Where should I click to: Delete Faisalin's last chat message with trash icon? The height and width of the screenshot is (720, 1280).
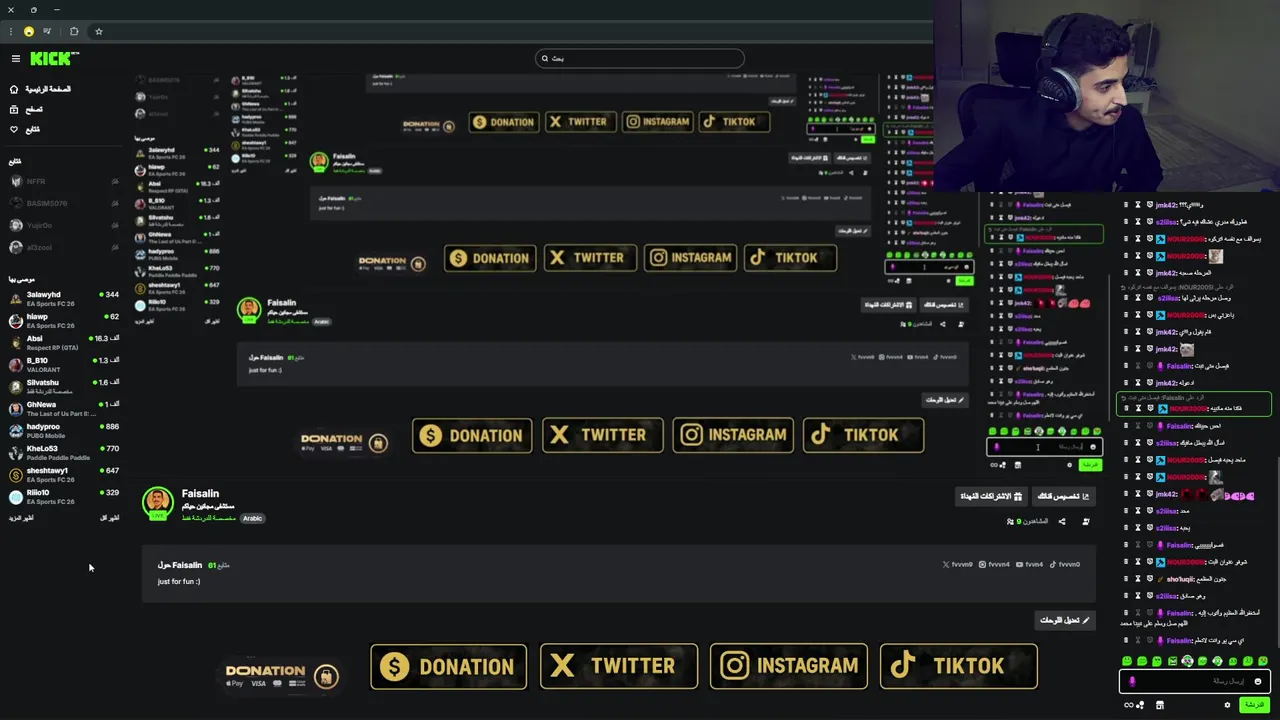1125,640
